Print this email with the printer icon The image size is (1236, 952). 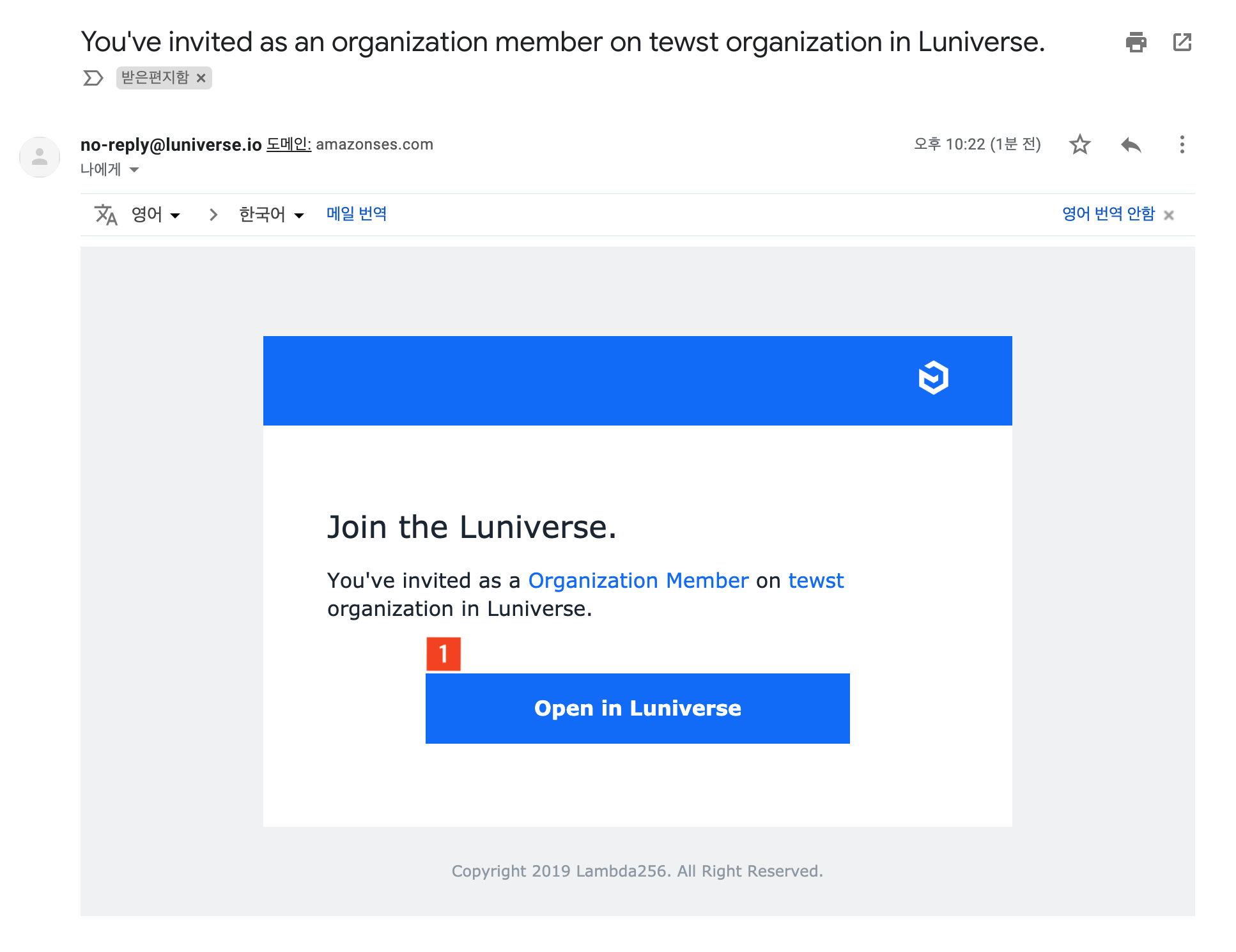tap(1136, 42)
